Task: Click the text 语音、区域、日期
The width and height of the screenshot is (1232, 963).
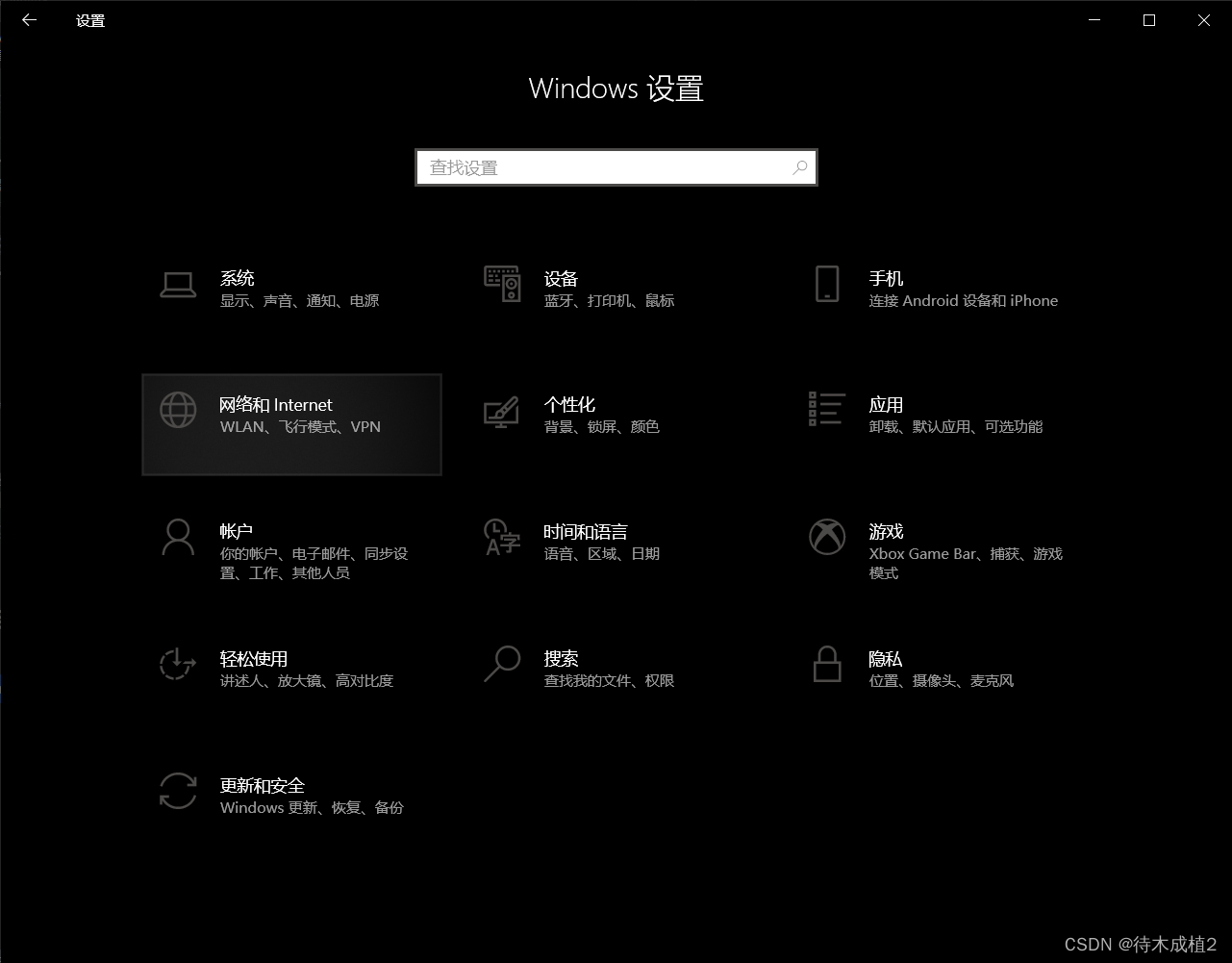Action: [x=602, y=554]
